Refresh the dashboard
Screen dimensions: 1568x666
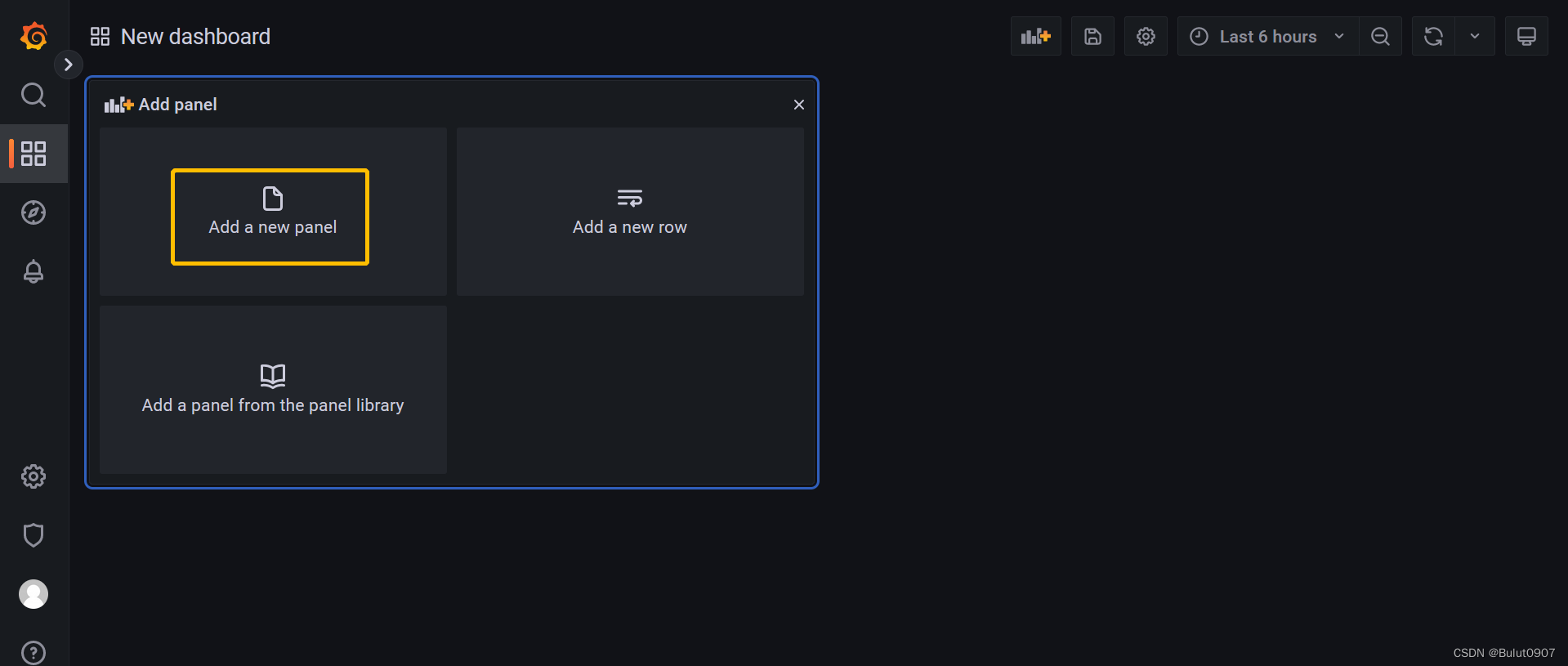[x=1433, y=36]
